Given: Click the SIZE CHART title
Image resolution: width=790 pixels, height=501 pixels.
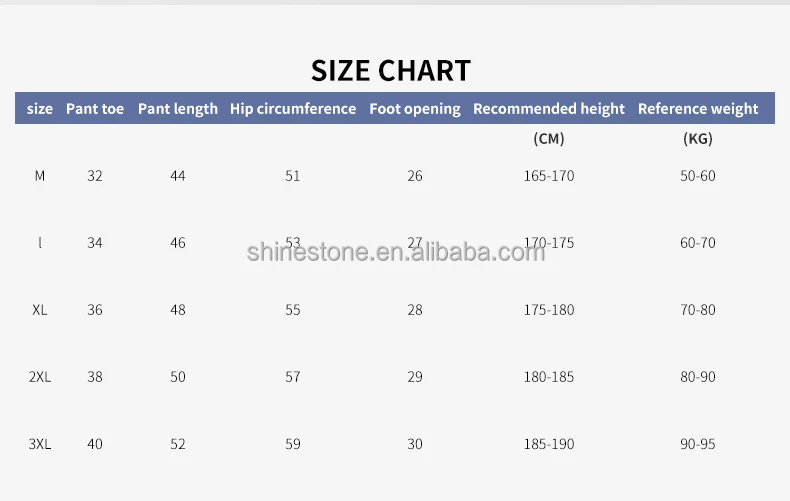Looking at the screenshot, I should (390, 70).
